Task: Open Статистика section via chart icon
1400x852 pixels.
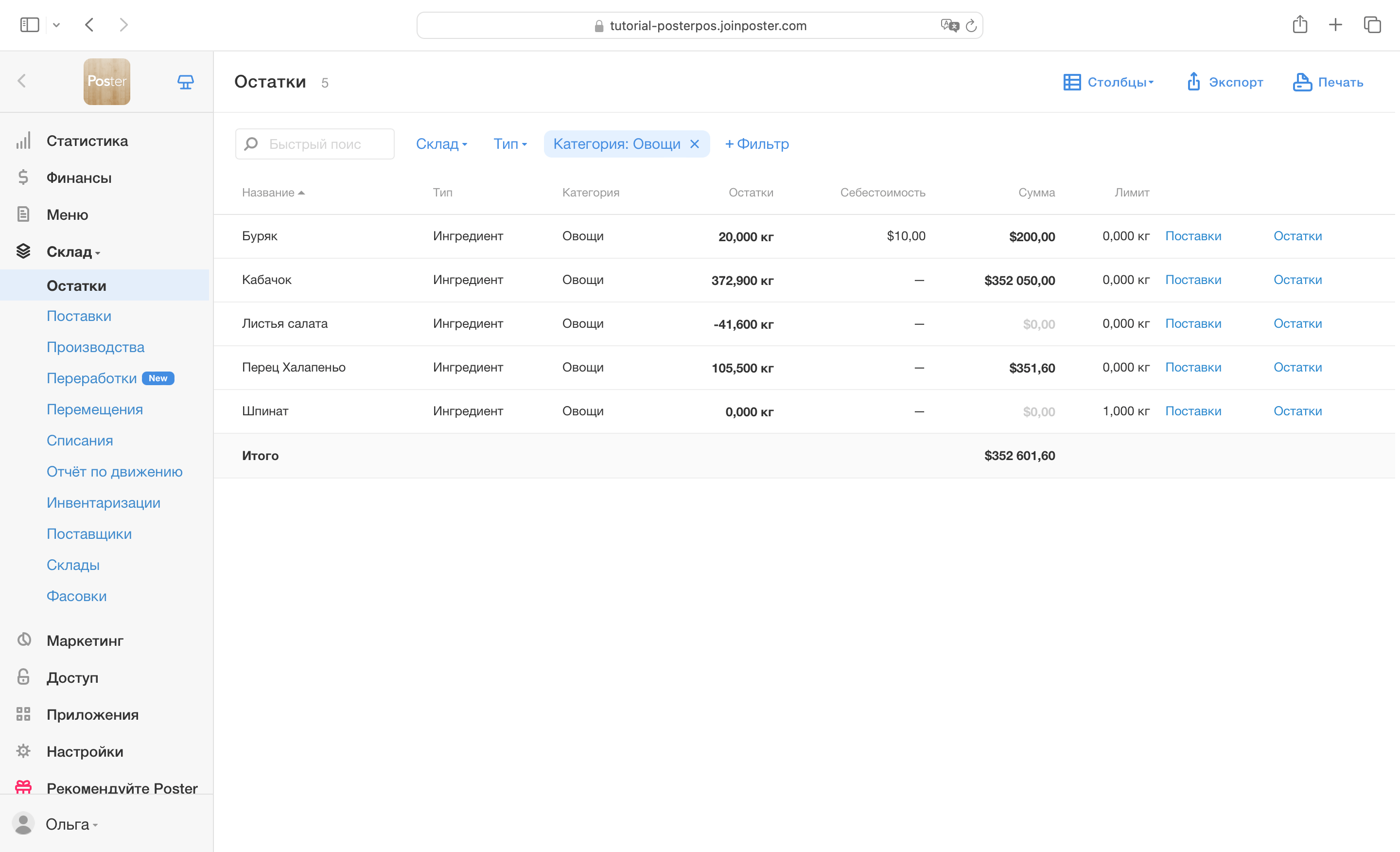Action: 23,141
